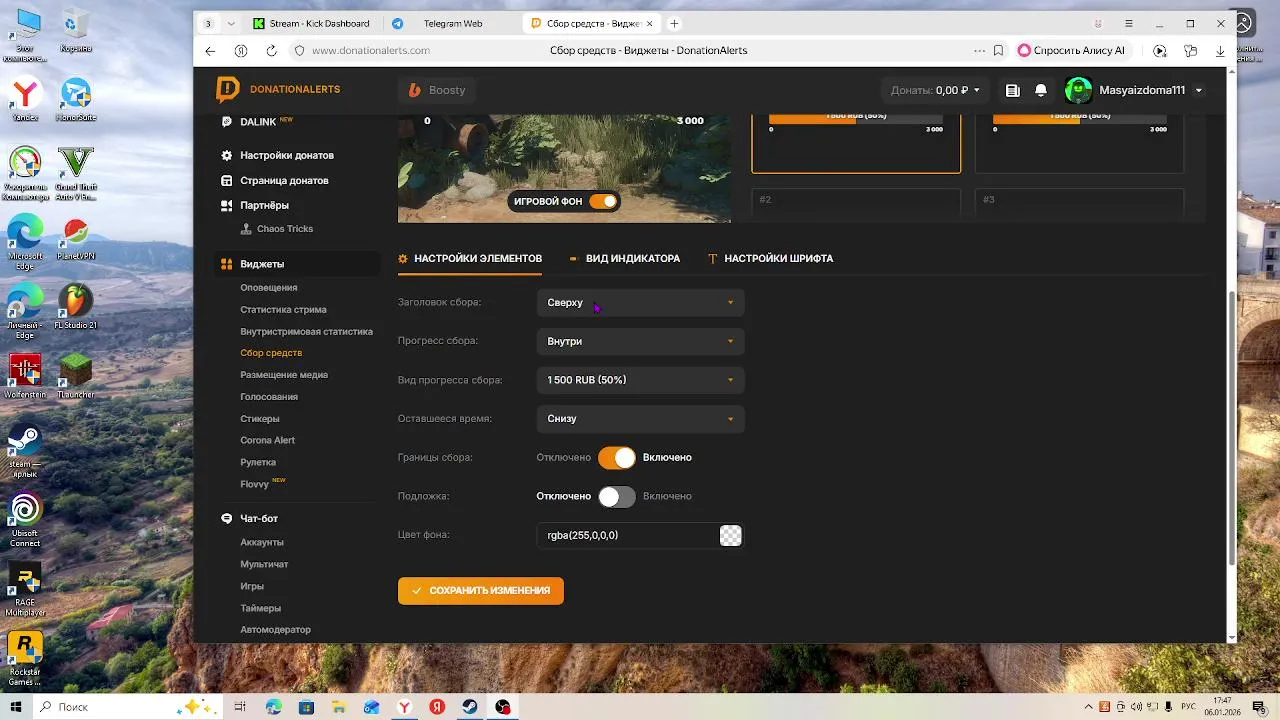Image resolution: width=1280 pixels, height=720 pixels.
Task: Open the notifications bell in DonationAlerts header
Action: (x=1041, y=90)
